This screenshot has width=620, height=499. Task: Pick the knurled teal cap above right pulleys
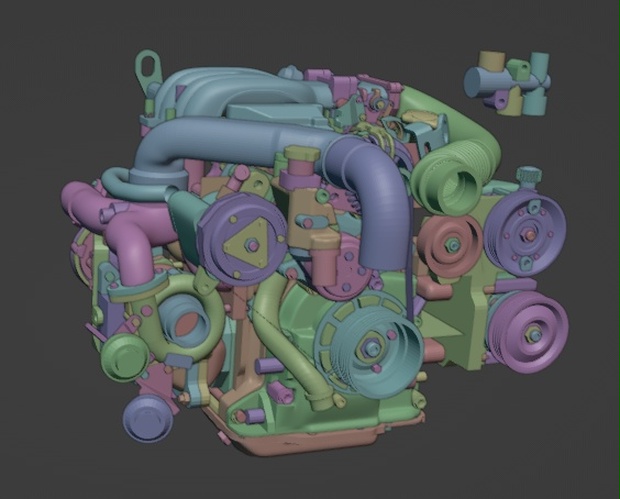coord(529,176)
